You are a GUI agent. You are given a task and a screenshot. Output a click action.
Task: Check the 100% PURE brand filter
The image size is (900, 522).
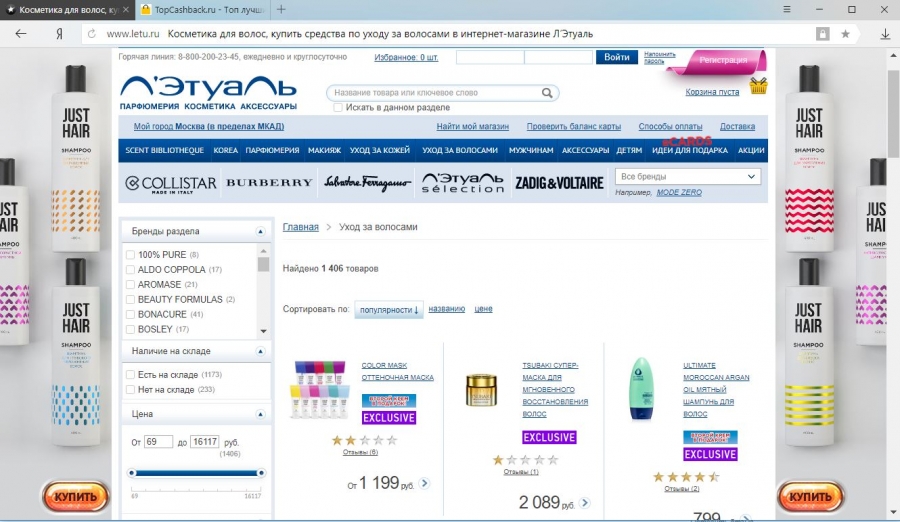(x=130, y=254)
